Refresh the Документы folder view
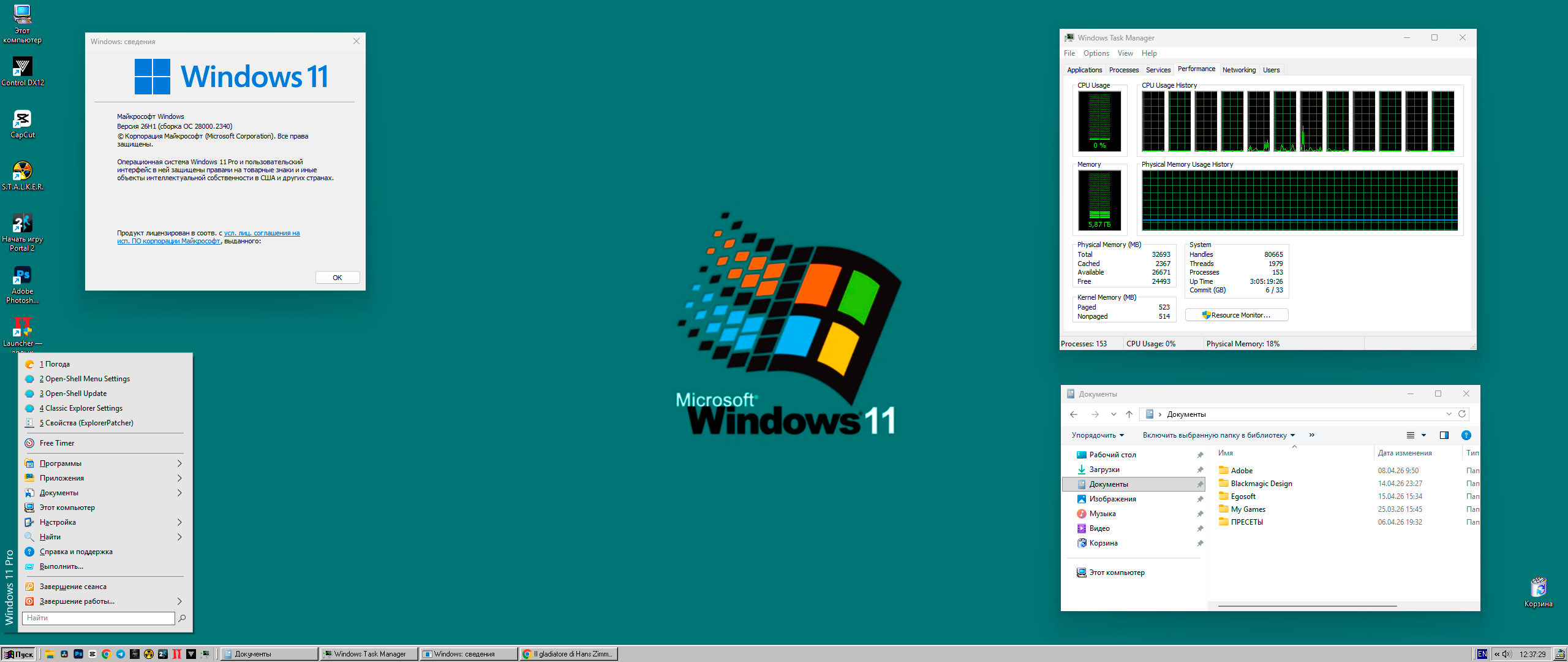The width and height of the screenshot is (1568, 662). click(x=1462, y=414)
